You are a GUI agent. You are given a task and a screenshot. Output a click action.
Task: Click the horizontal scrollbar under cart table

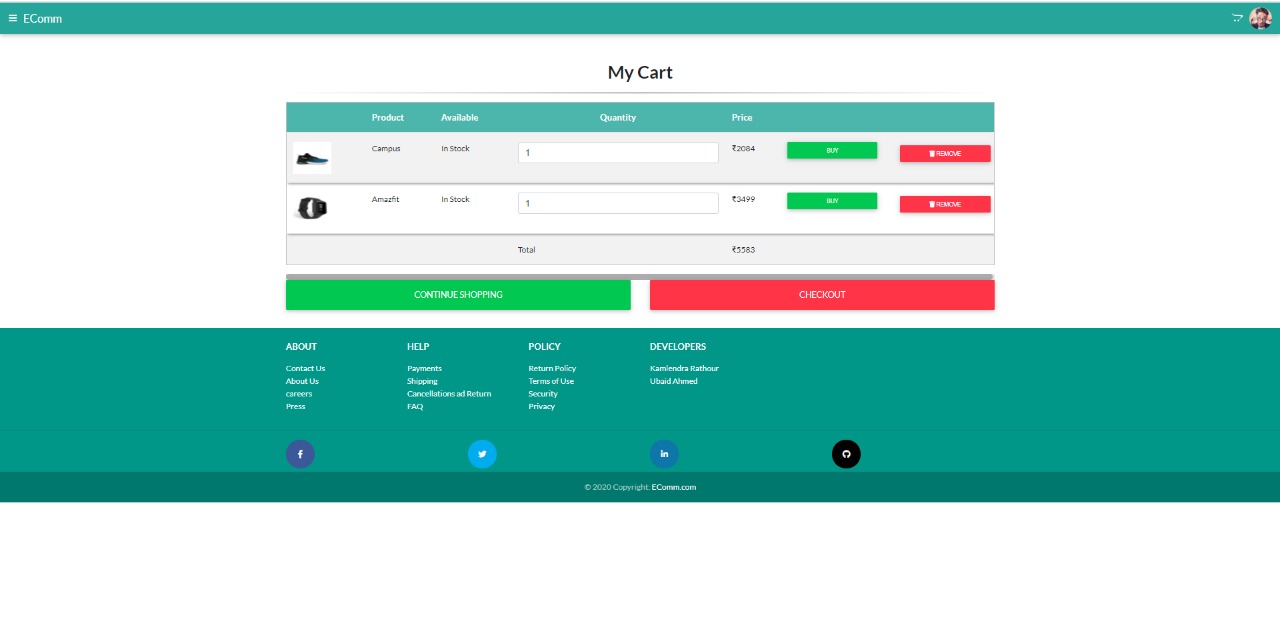tap(639, 277)
